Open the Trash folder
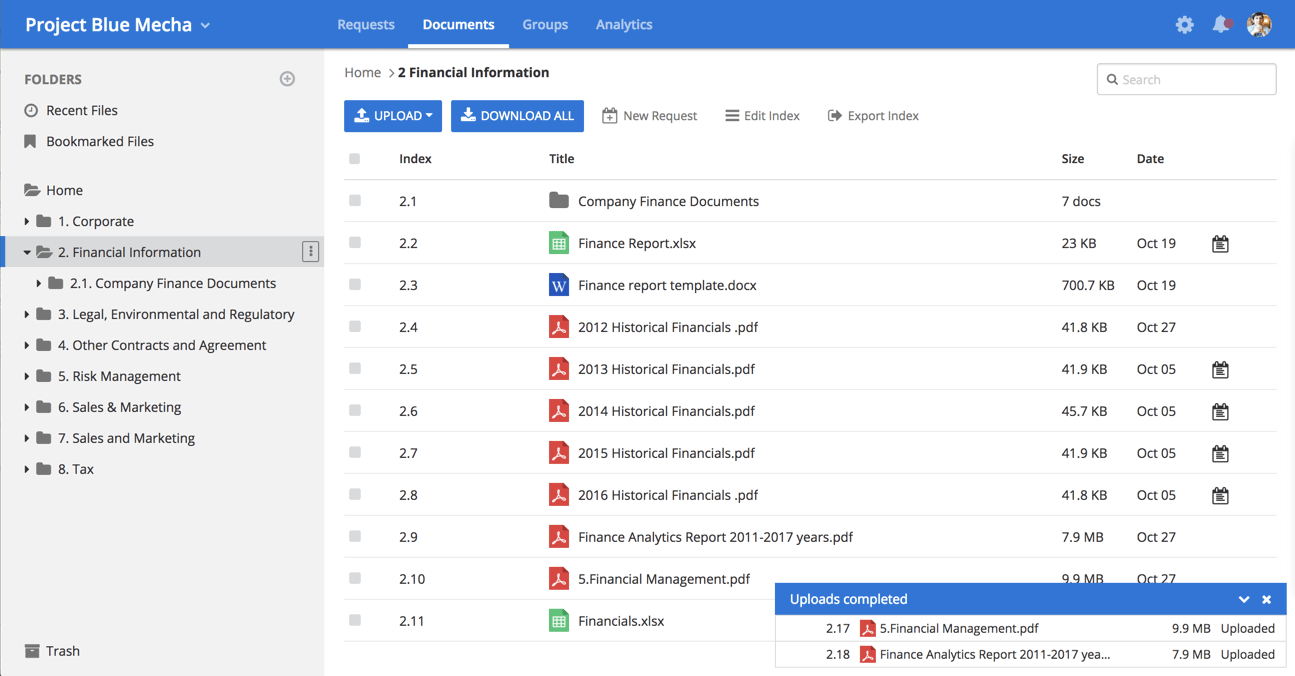Screen dimensions: 1295x676 [62, 651]
